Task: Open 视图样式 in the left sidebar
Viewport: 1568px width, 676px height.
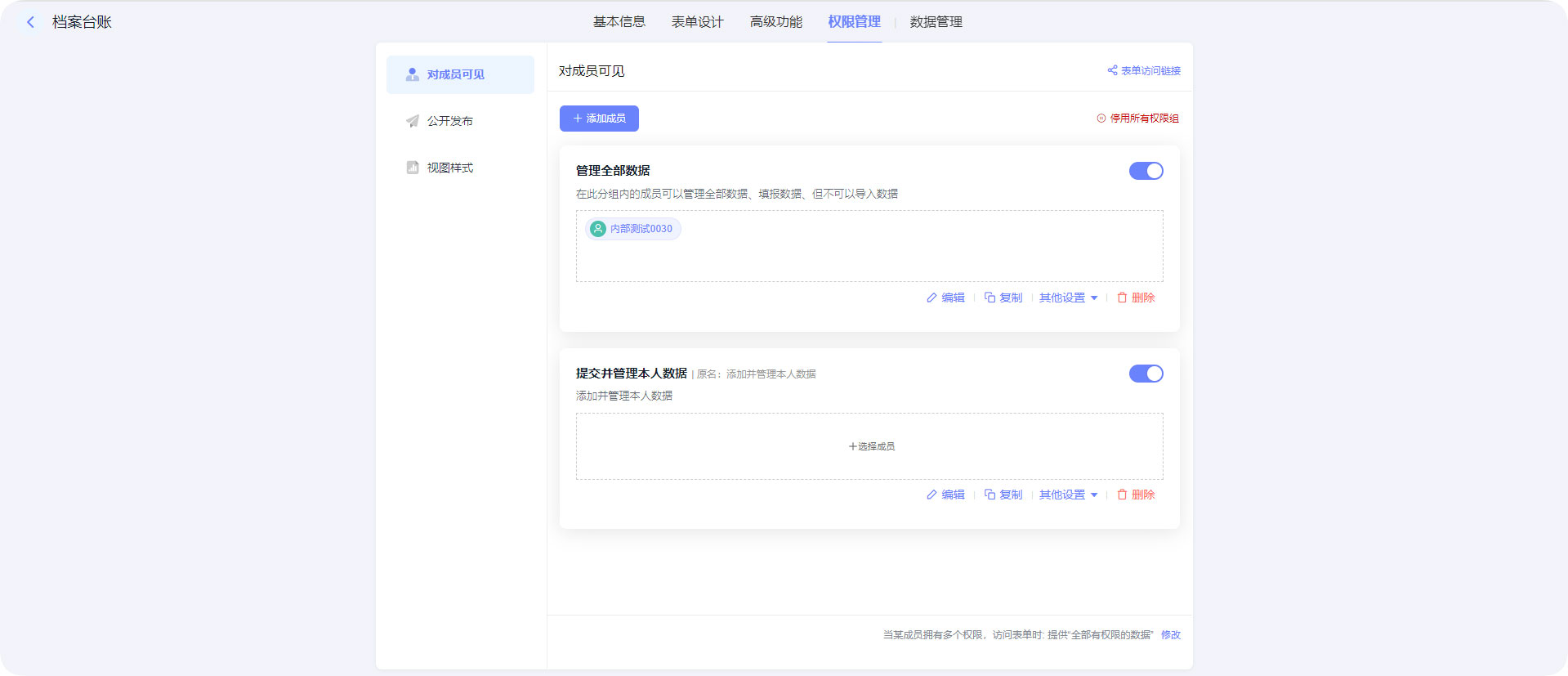Action: pyautogui.click(x=449, y=168)
